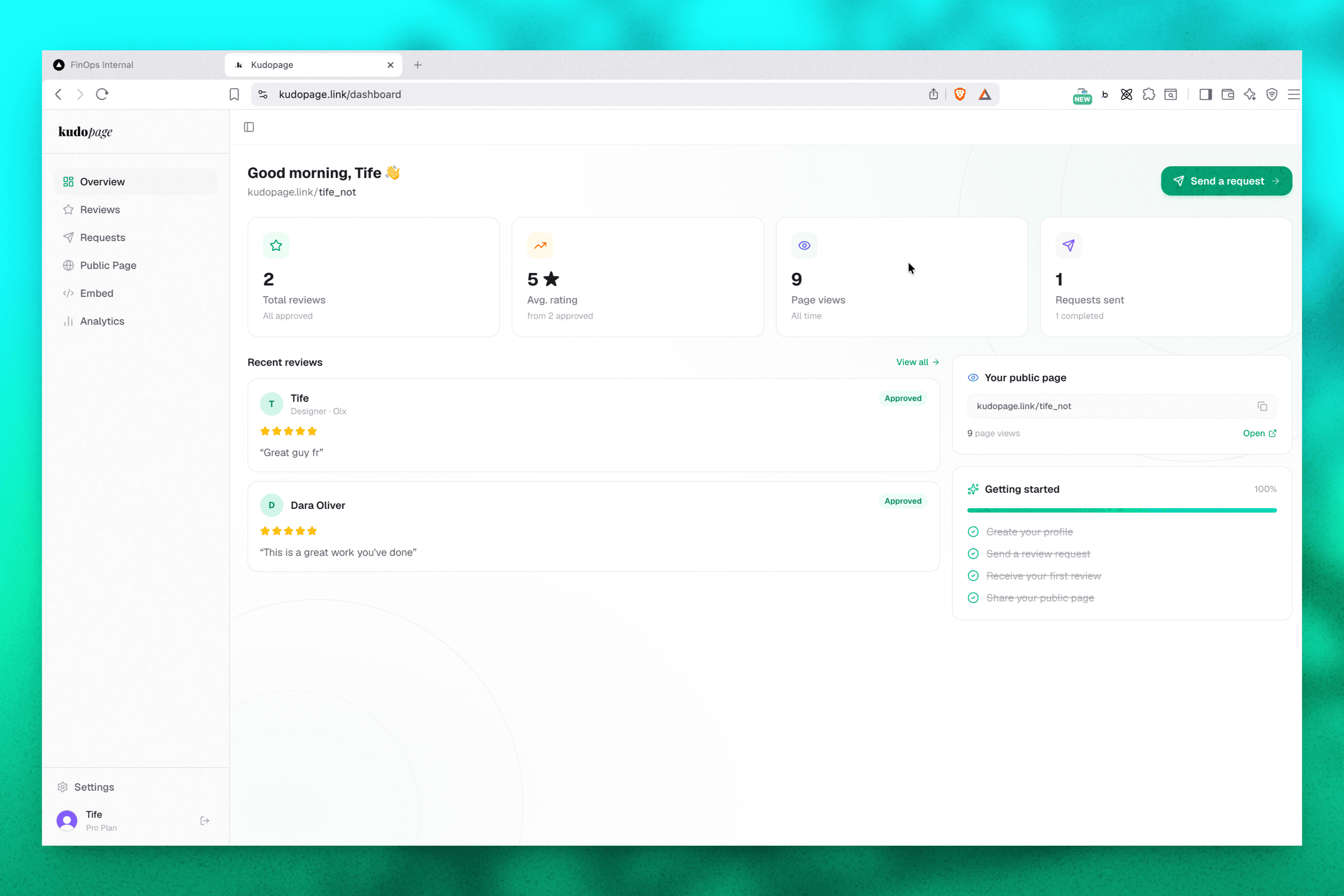Click the Total reviews card
The height and width of the screenshot is (896, 1344).
pos(373,277)
